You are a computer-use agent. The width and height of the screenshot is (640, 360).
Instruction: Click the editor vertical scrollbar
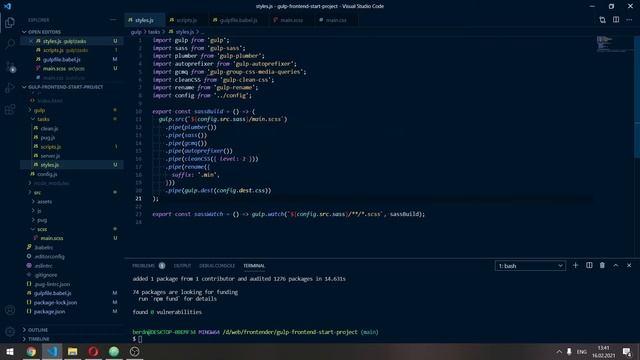click(637, 98)
